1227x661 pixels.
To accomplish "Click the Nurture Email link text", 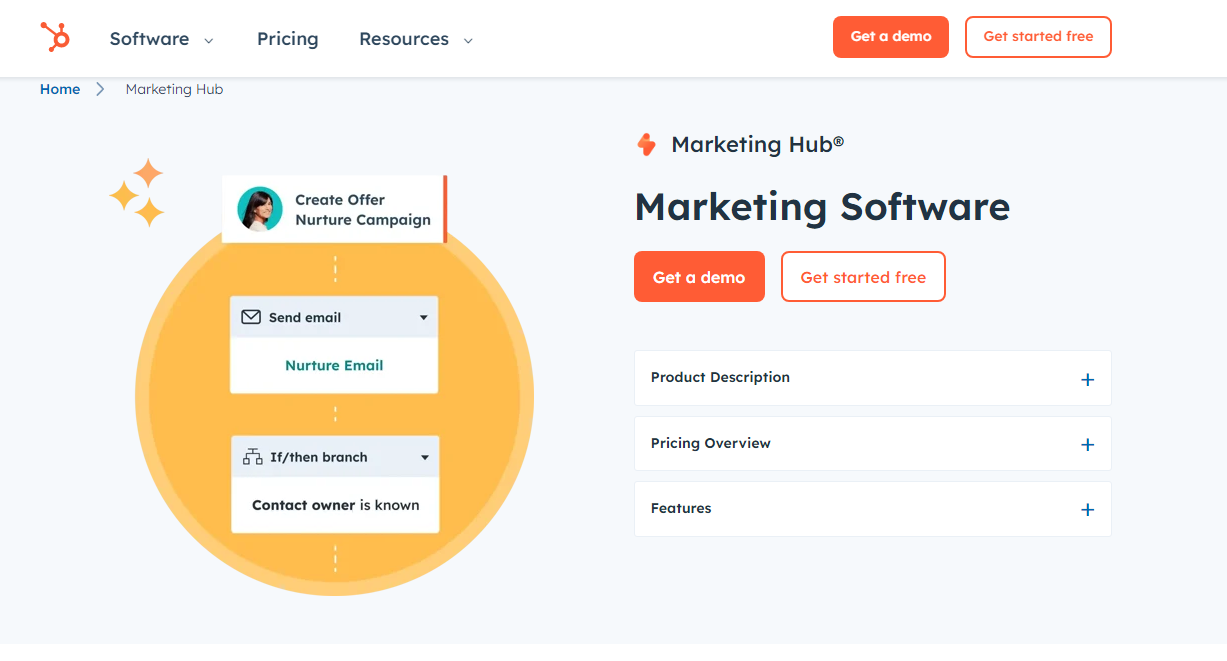I will tap(334, 365).
